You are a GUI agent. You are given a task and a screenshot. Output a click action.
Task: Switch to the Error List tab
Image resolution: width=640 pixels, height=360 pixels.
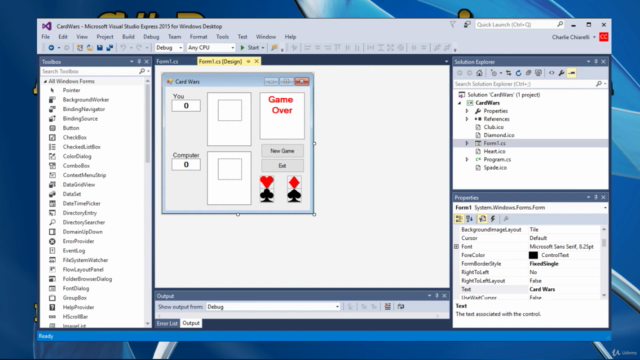tap(167, 323)
